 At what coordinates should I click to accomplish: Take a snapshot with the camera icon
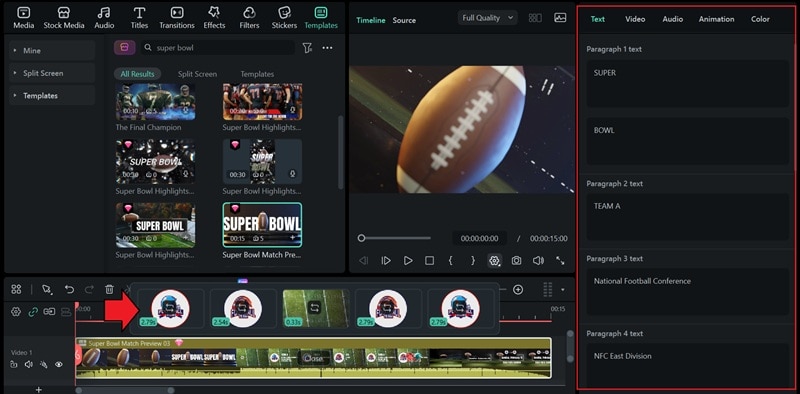[516, 261]
